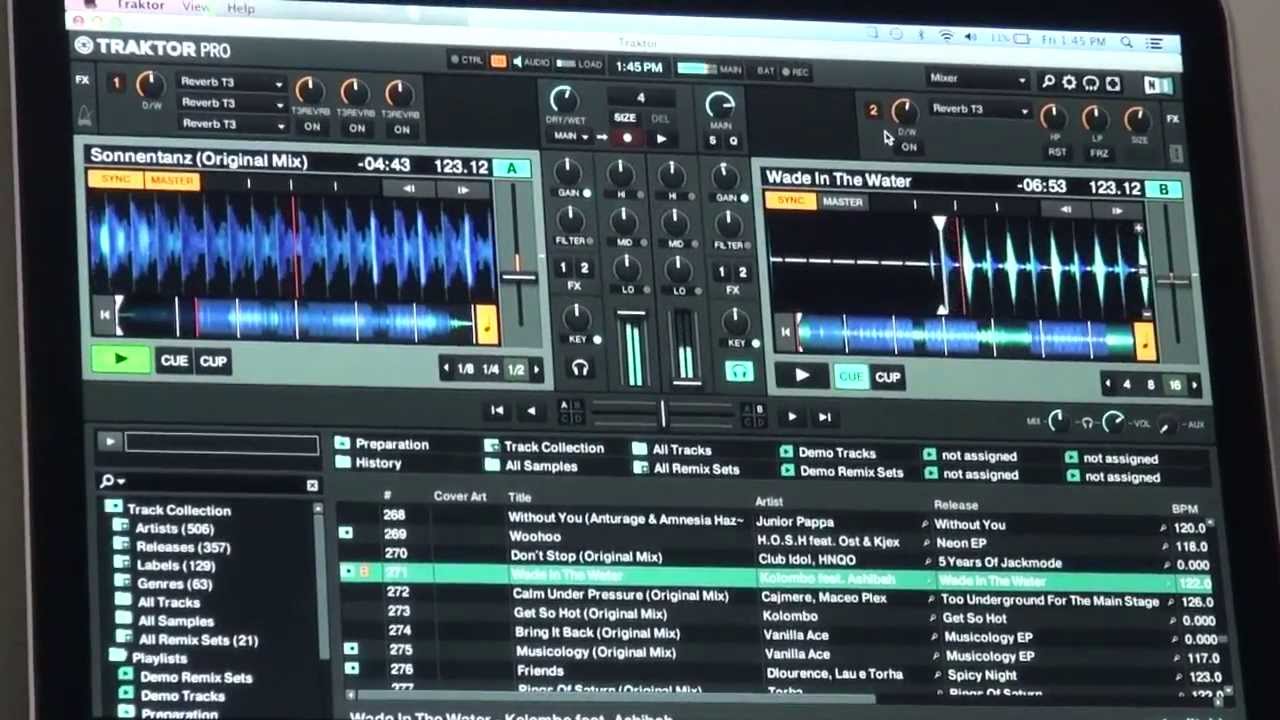Open the Traktor preferences gear icon
The width and height of the screenshot is (1280, 720).
tap(1069, 83)
